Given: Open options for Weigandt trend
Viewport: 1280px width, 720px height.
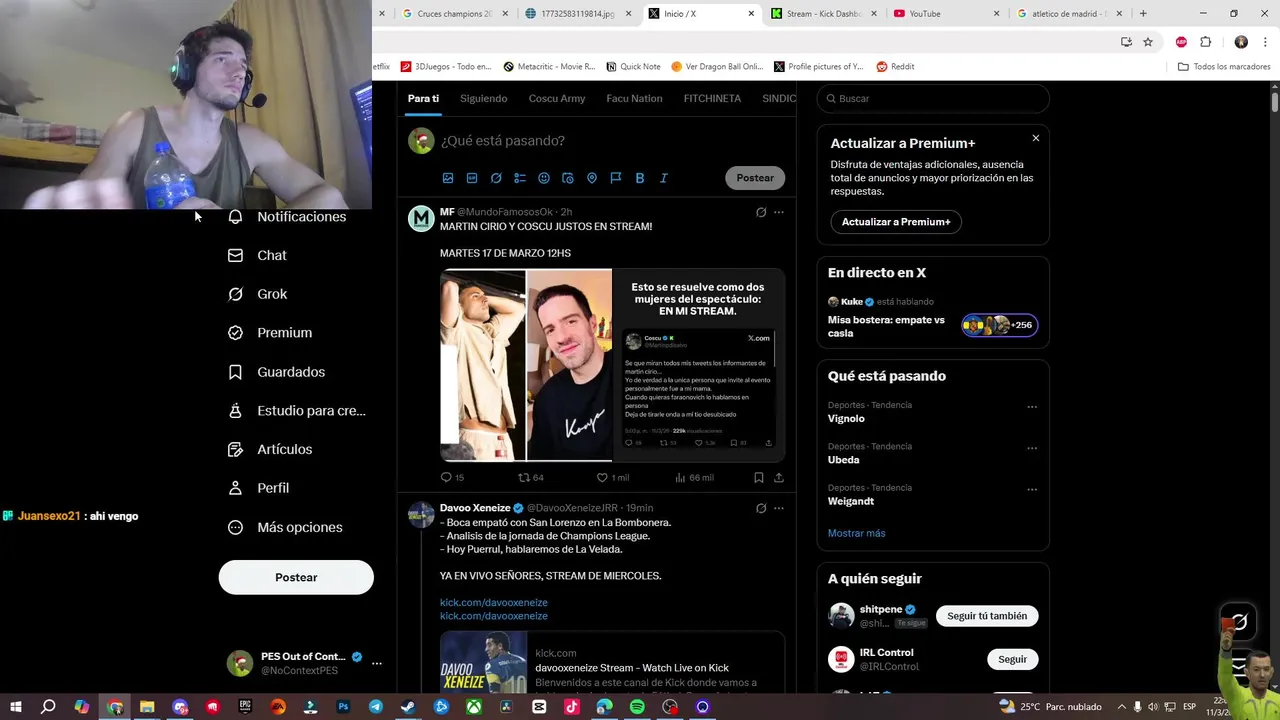Looking at the screenshot, I should pos(1032,490).
